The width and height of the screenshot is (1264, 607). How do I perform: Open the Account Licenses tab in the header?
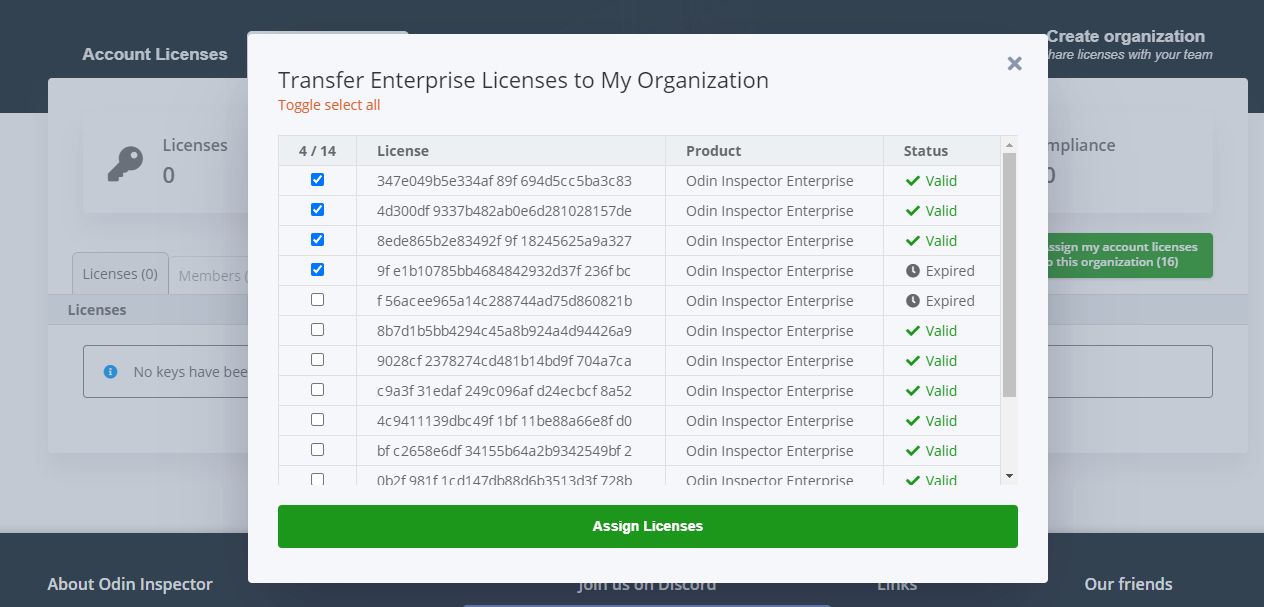[x=155, y=54]
